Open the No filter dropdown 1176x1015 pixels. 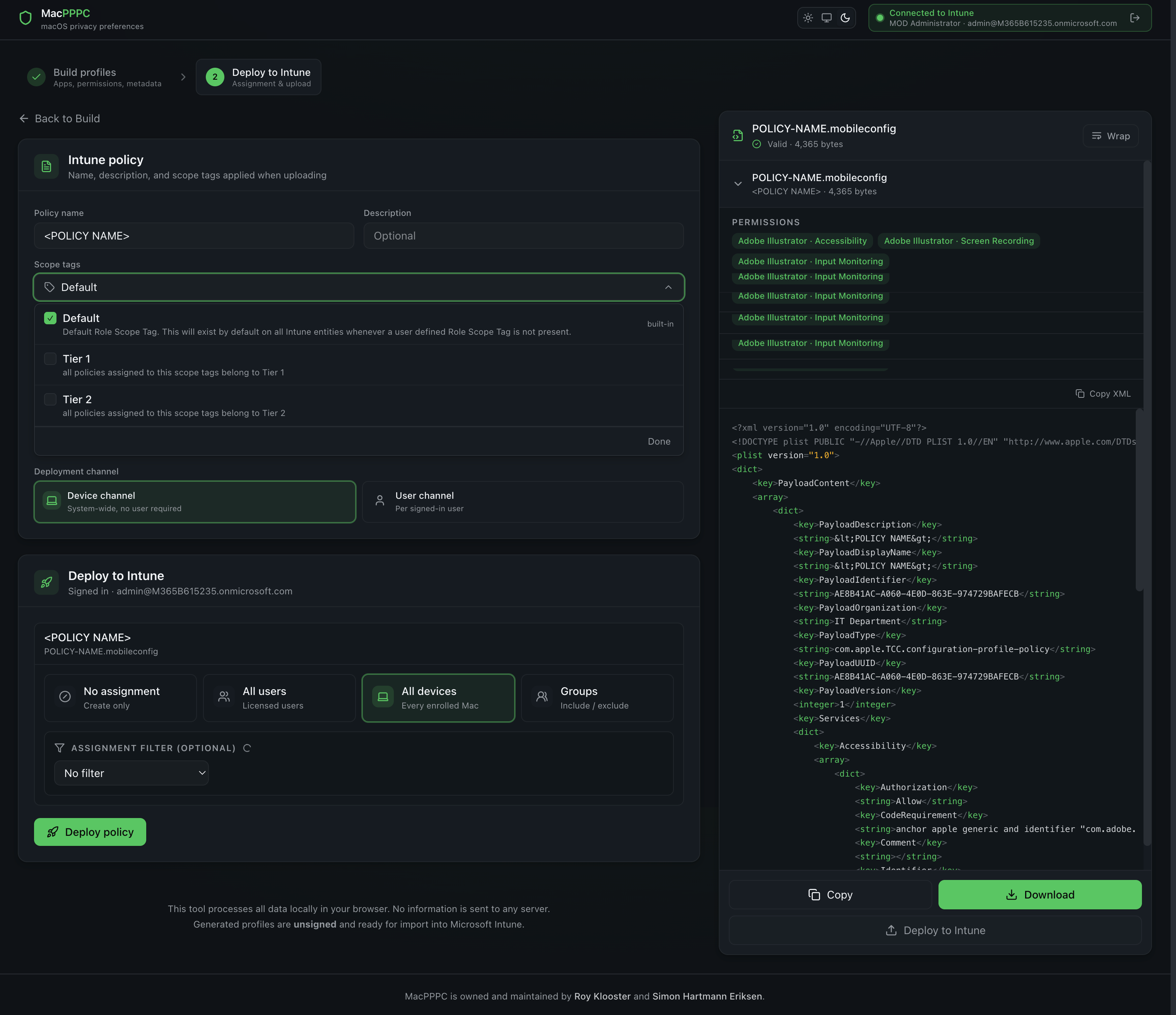[x=132, y=773]
